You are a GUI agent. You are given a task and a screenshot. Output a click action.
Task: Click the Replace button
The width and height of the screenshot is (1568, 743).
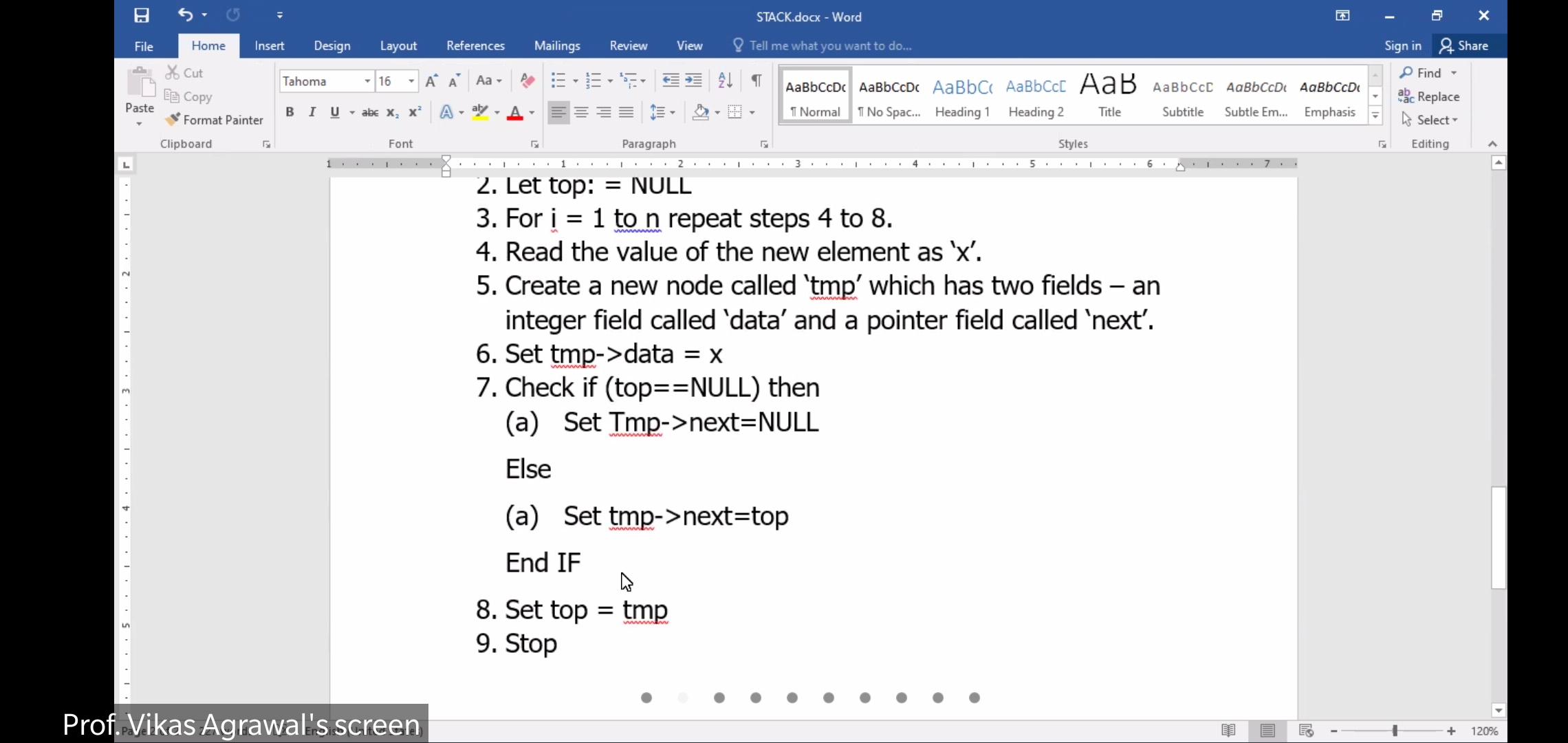click(x=1428, y=96)
